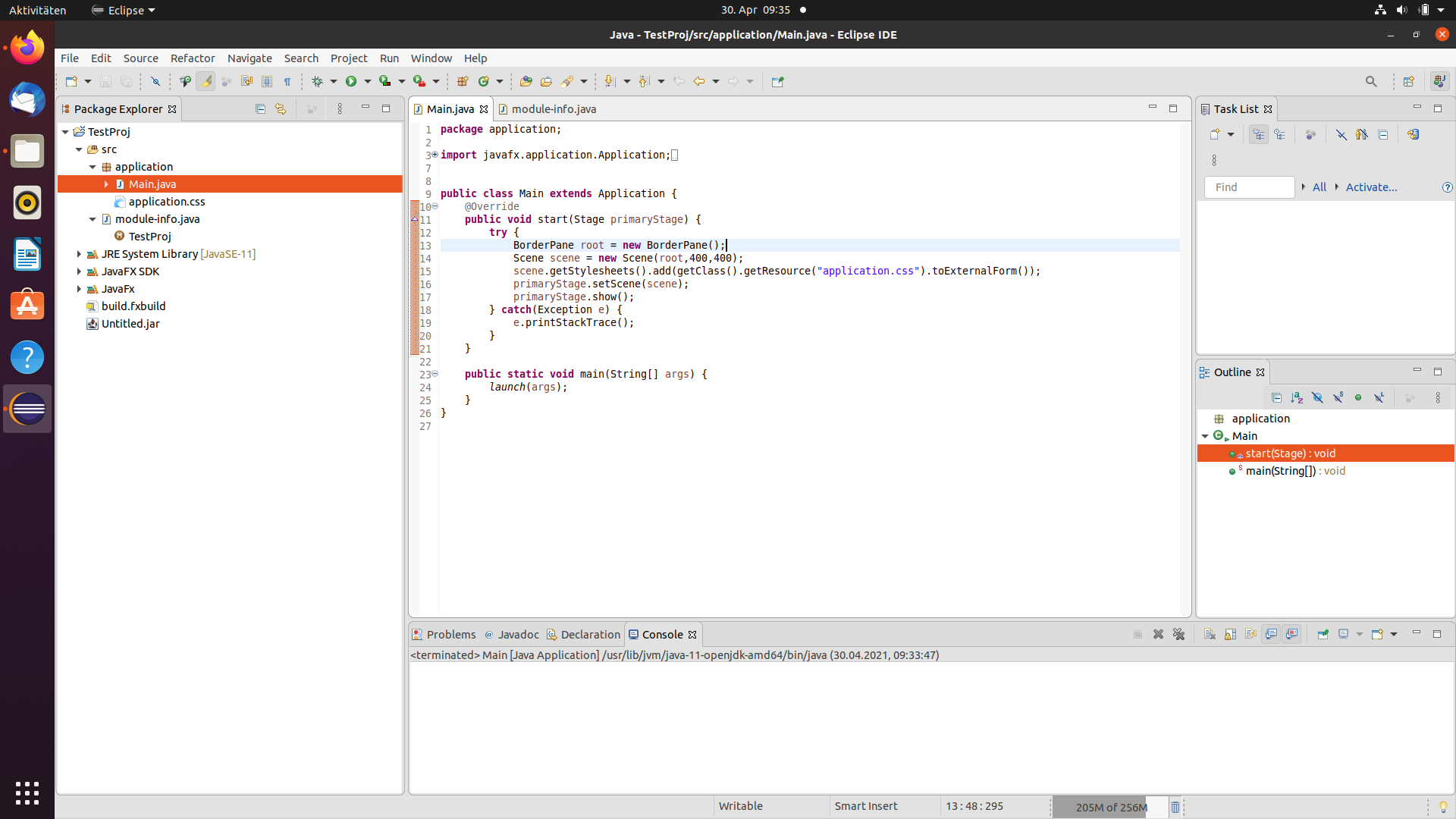The height and width of the screenshot is (819, 1456).
Task: Click the garbage collector trash icon
Action: coord(1175,807)
